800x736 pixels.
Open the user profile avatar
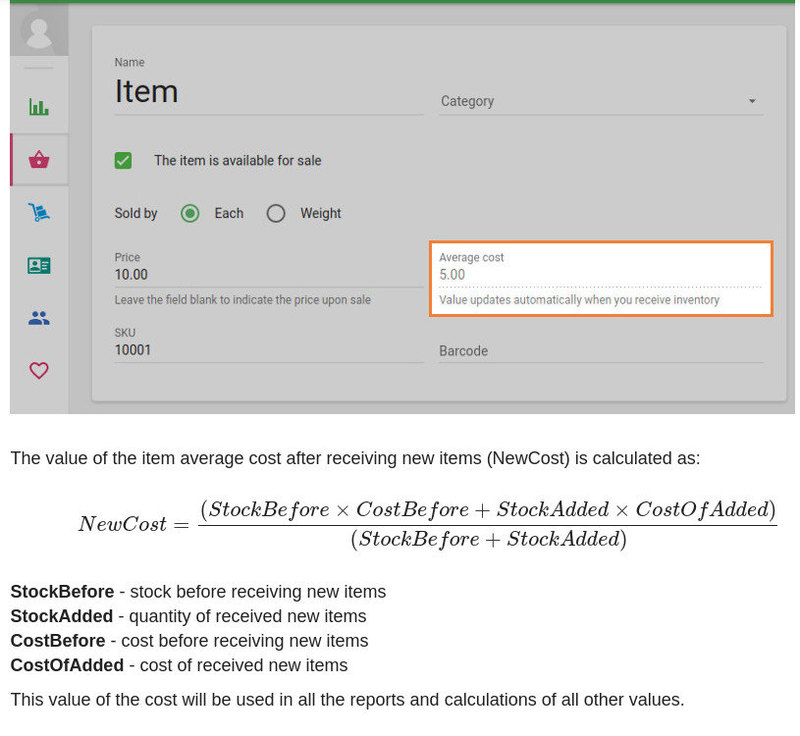click(x=39, y=31)
